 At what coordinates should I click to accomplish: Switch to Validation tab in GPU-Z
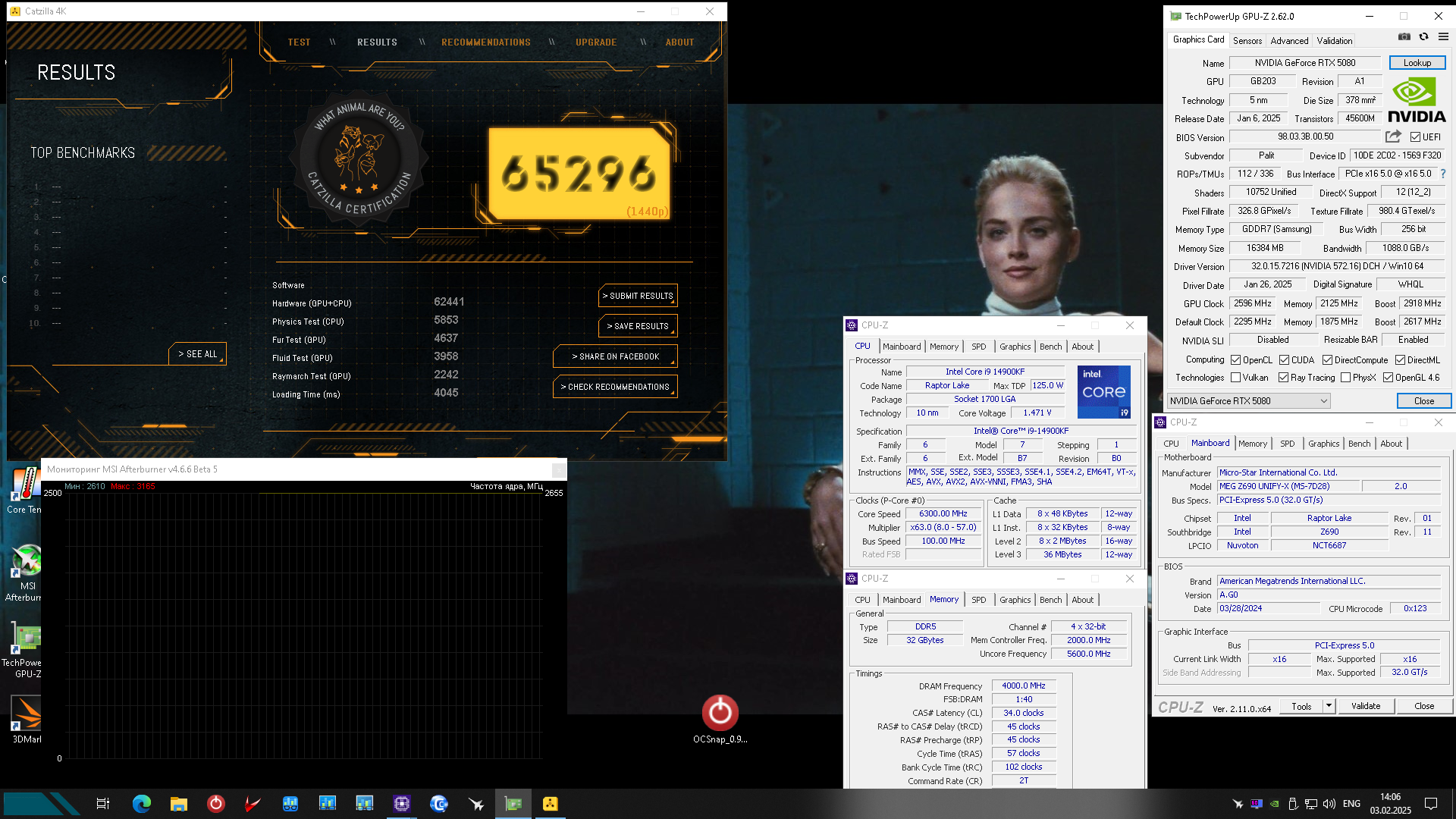point(1334,41)
